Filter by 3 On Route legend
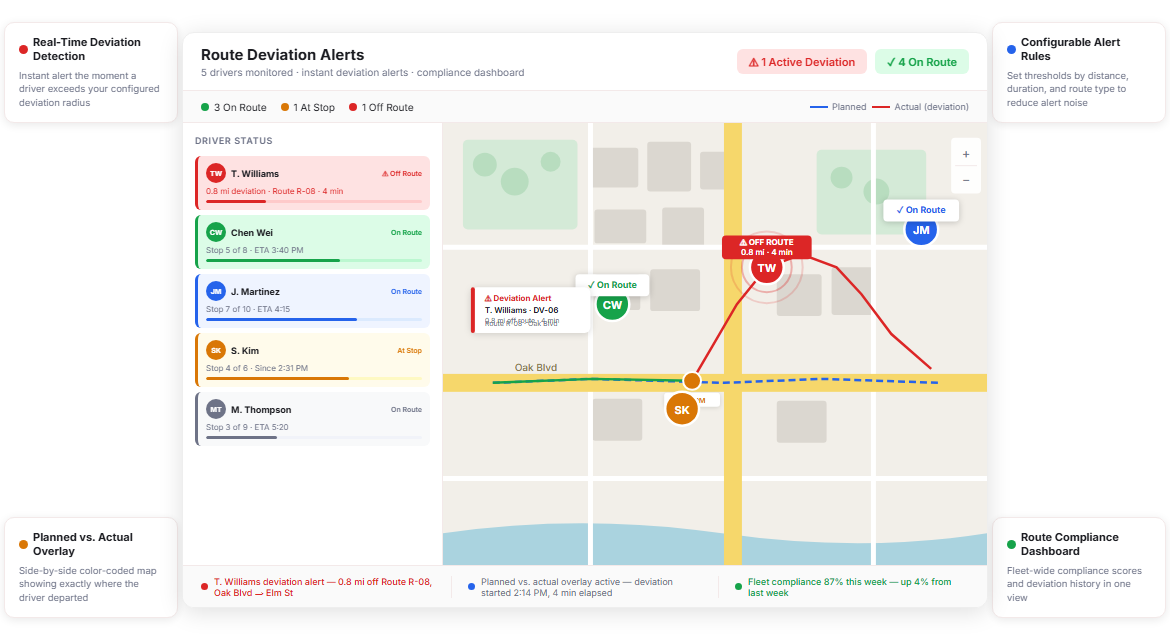 (234, 107)
